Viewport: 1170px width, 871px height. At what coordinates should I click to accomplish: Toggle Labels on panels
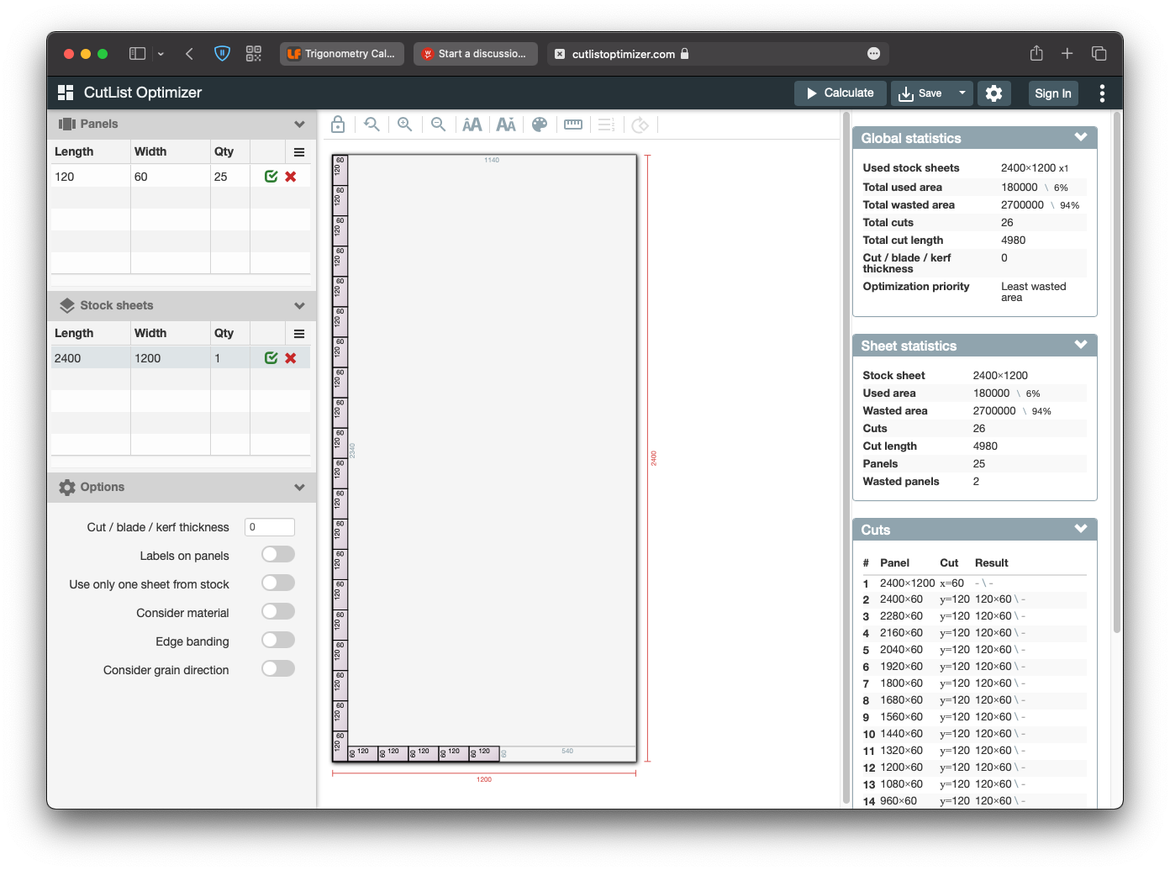click(x=277, y=553)
